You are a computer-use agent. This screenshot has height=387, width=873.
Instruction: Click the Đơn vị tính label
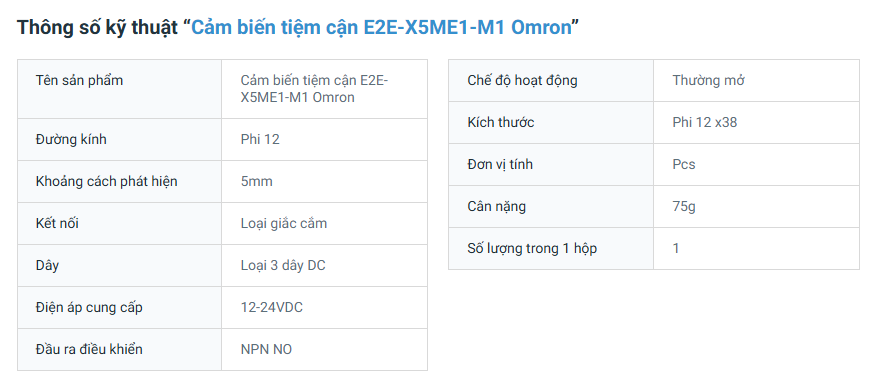click(500, 165)
